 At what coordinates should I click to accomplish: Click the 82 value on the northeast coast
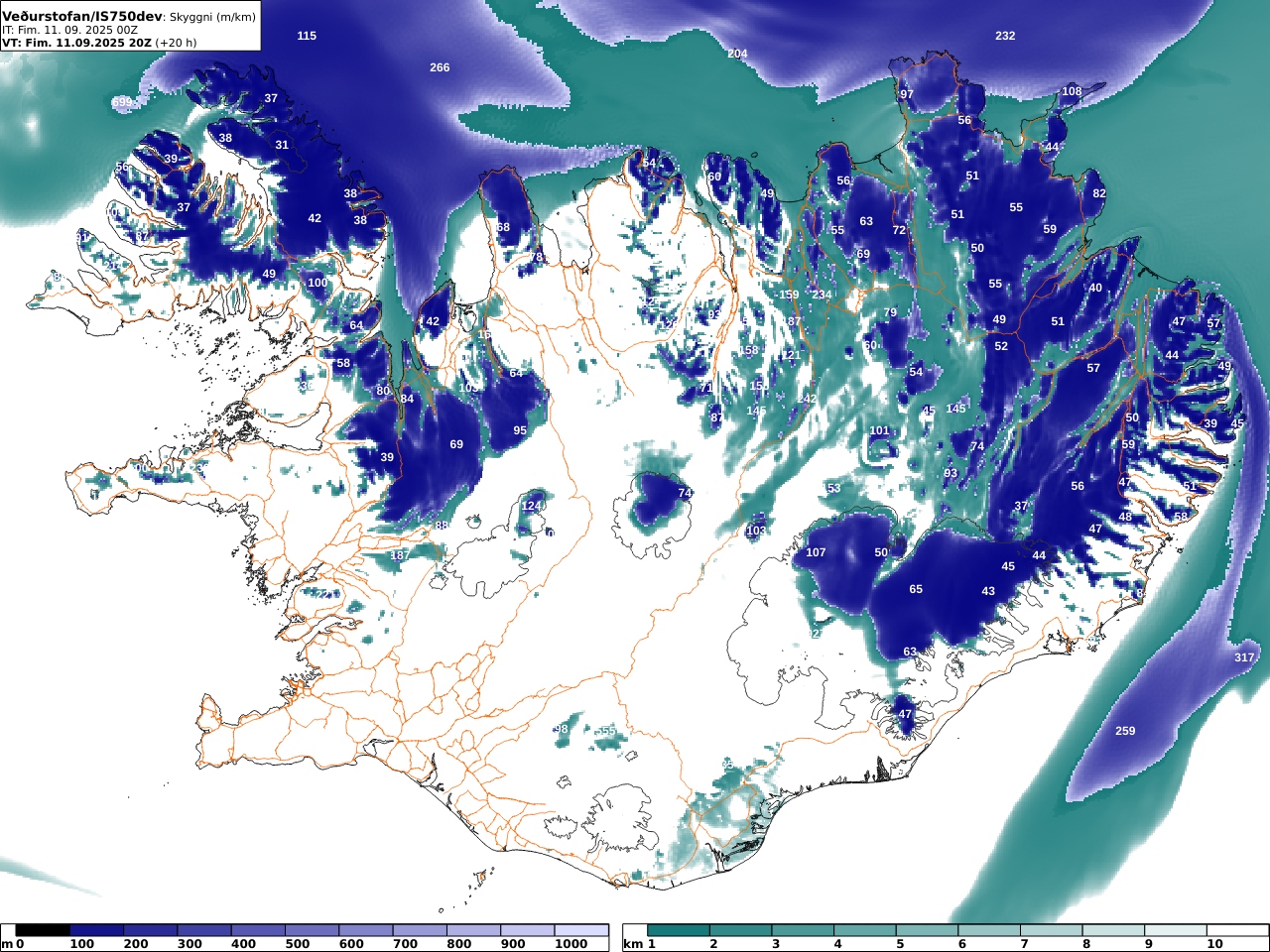click(x=1098, y=193)
